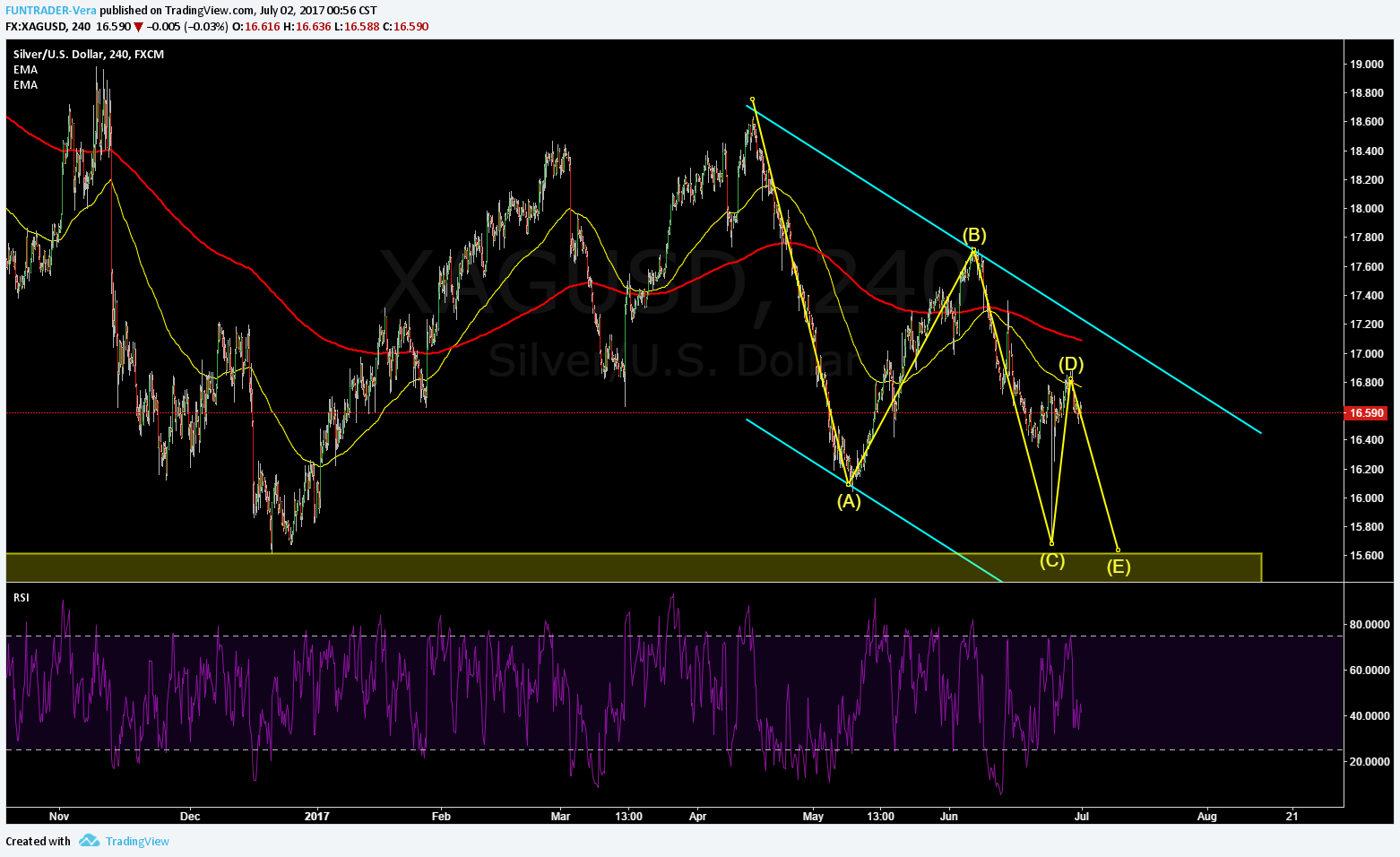Click the Nov date on time axis
The height and width of the screenshot is (857, 1400).
59,816
